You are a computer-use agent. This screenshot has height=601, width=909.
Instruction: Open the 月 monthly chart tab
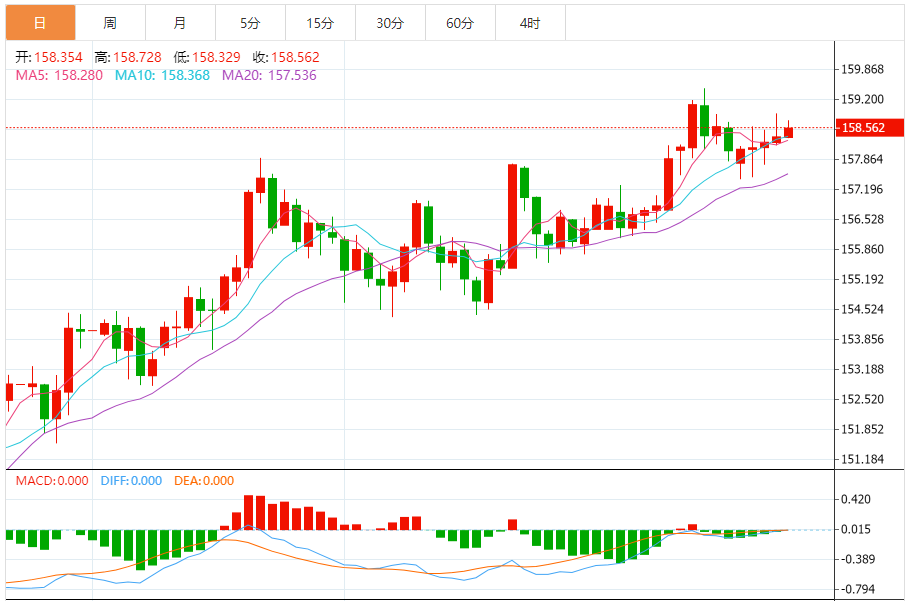179,22
